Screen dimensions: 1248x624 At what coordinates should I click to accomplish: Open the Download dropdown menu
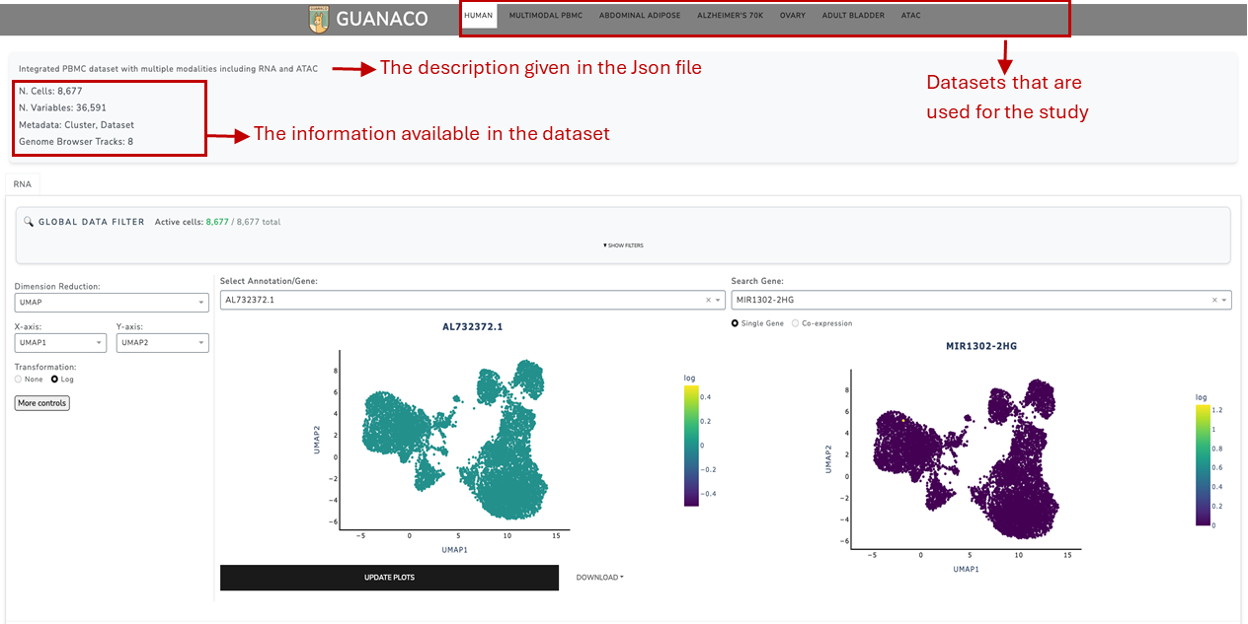(x=599, y=577)
